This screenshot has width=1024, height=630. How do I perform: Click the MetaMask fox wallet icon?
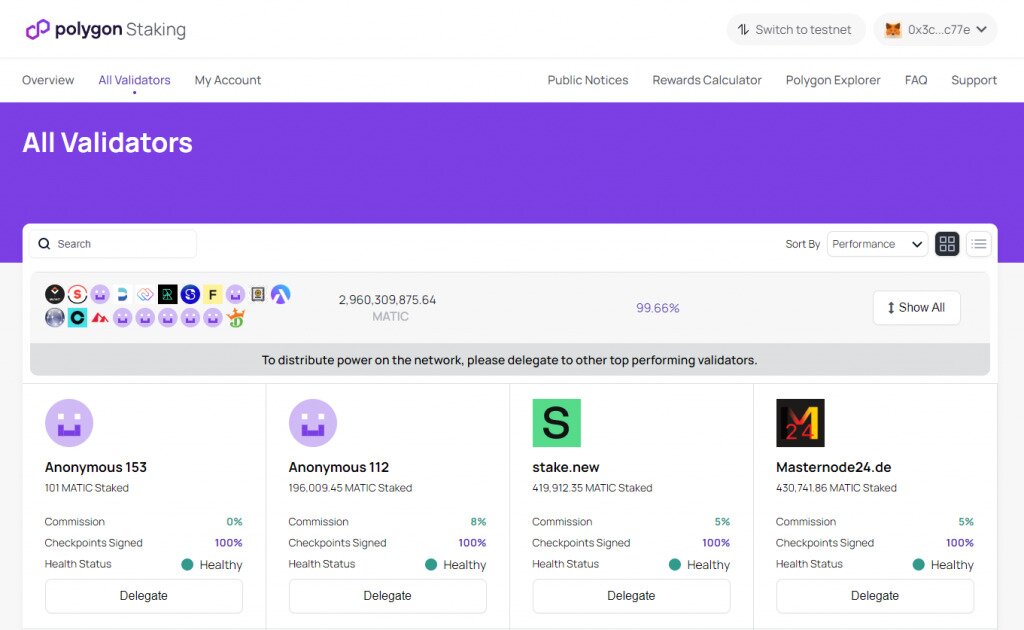pos(893,30)
